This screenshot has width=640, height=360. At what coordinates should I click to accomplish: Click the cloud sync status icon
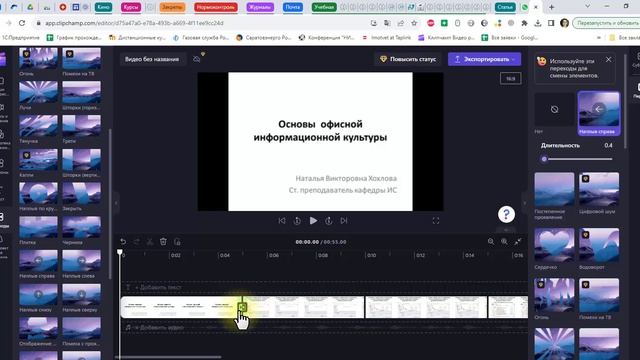pos(197,59)
